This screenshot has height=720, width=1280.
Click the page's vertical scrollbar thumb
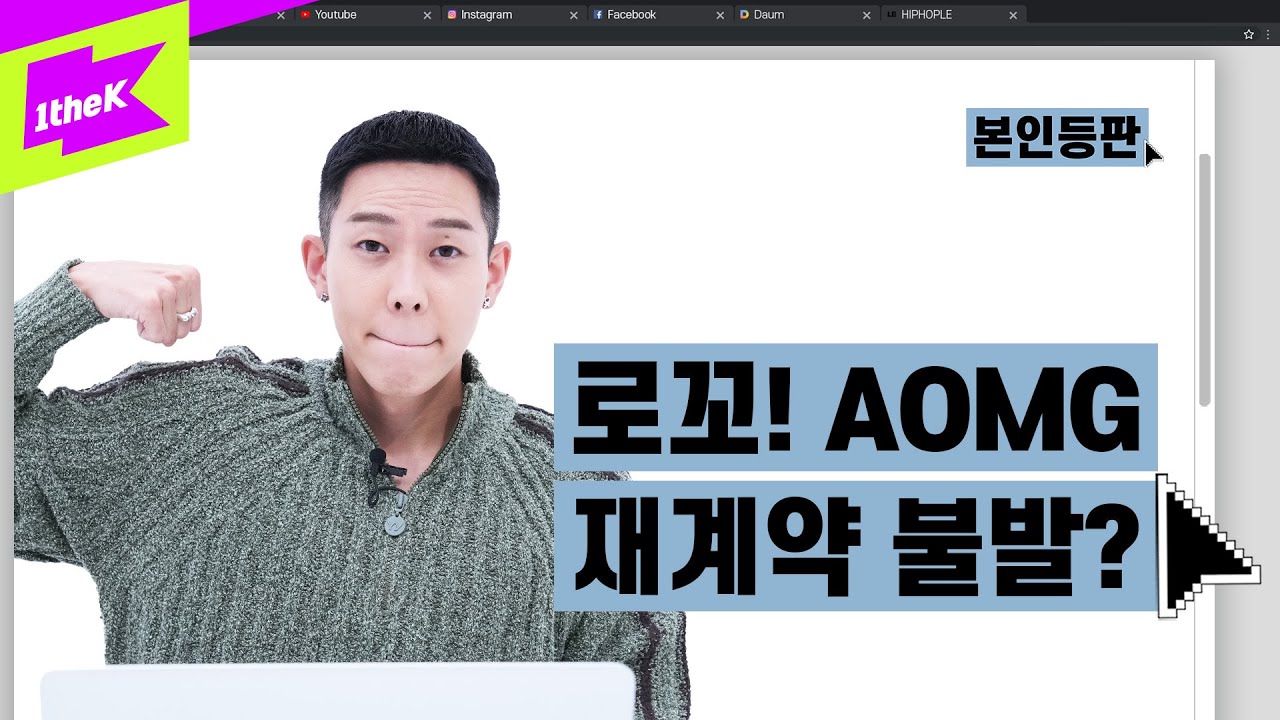[x=1205, y=280]
